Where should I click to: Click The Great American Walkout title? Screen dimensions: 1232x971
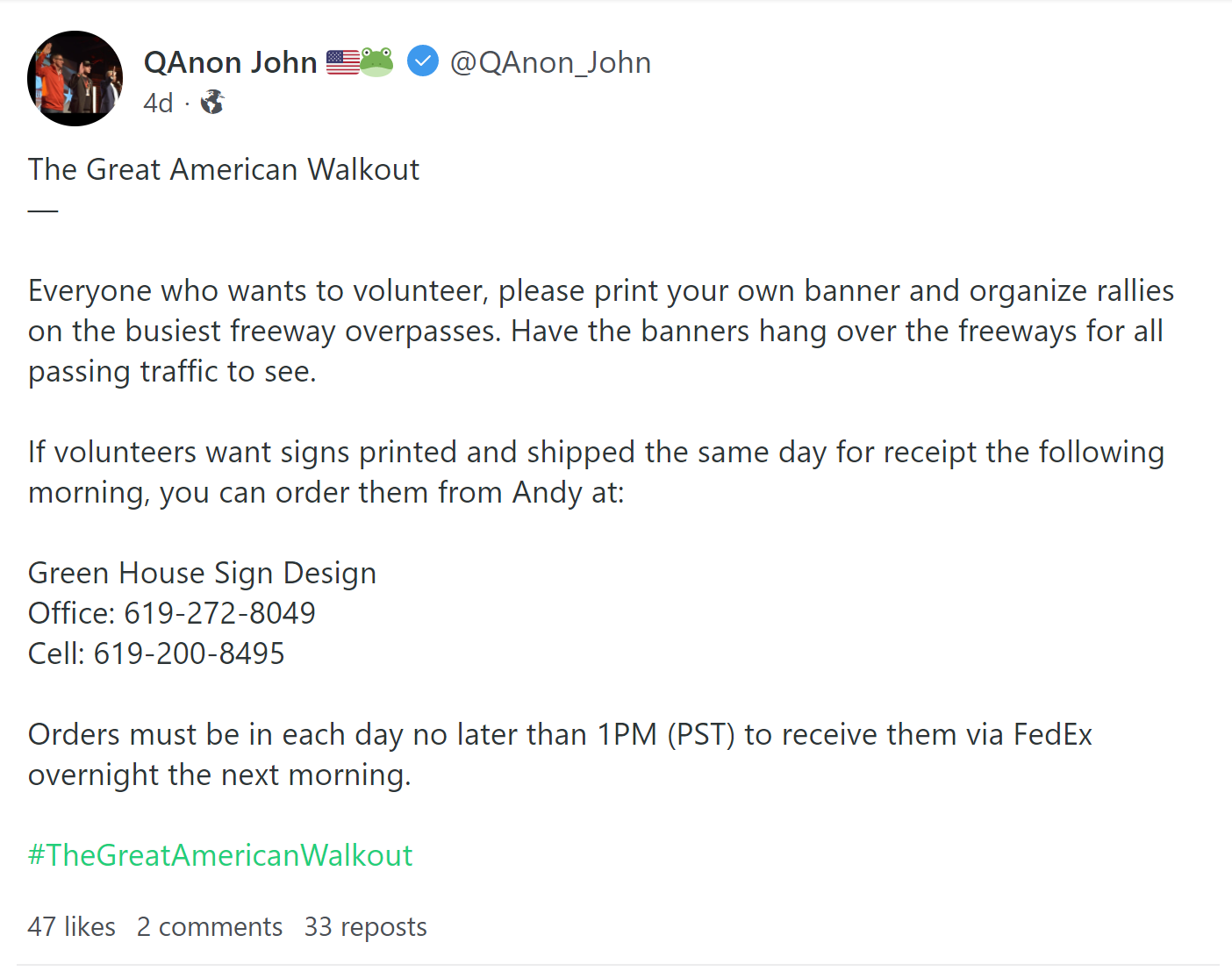(x=224, y=168)
